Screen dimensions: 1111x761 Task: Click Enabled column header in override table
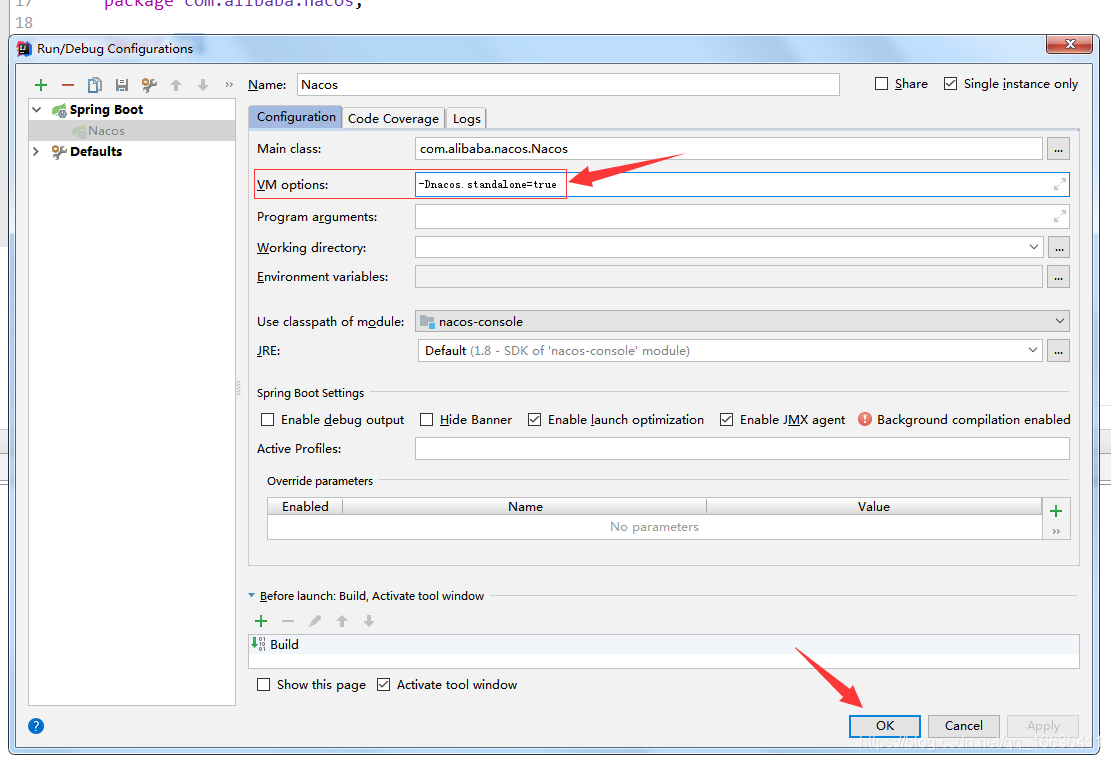coord(305,506)
